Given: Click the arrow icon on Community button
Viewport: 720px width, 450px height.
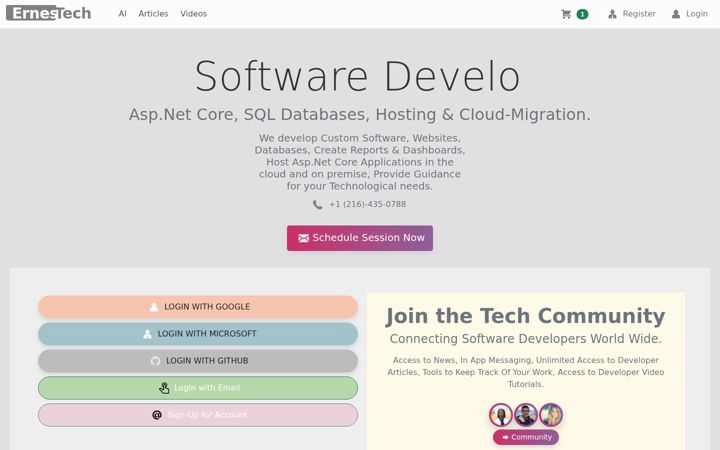Looking at the screenshot, I should coord(505,438).
